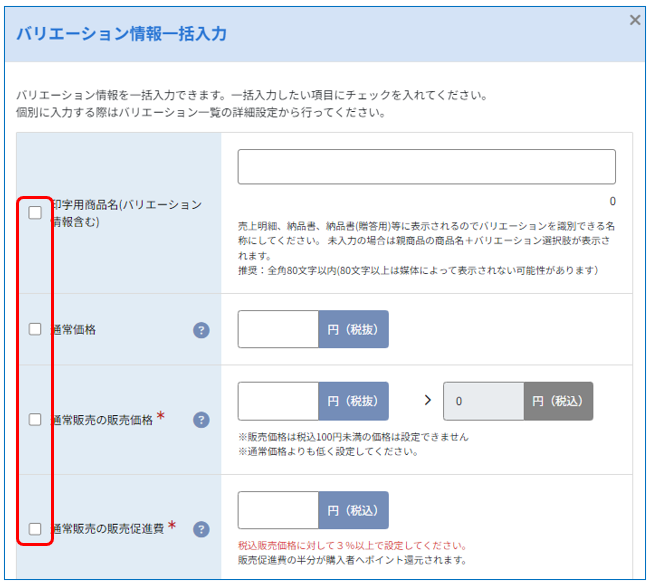Click the 印字用商品名(バリエーション情報含む) label text
The height and width of the screenshot is (582, 649).
tap(126, 213)
